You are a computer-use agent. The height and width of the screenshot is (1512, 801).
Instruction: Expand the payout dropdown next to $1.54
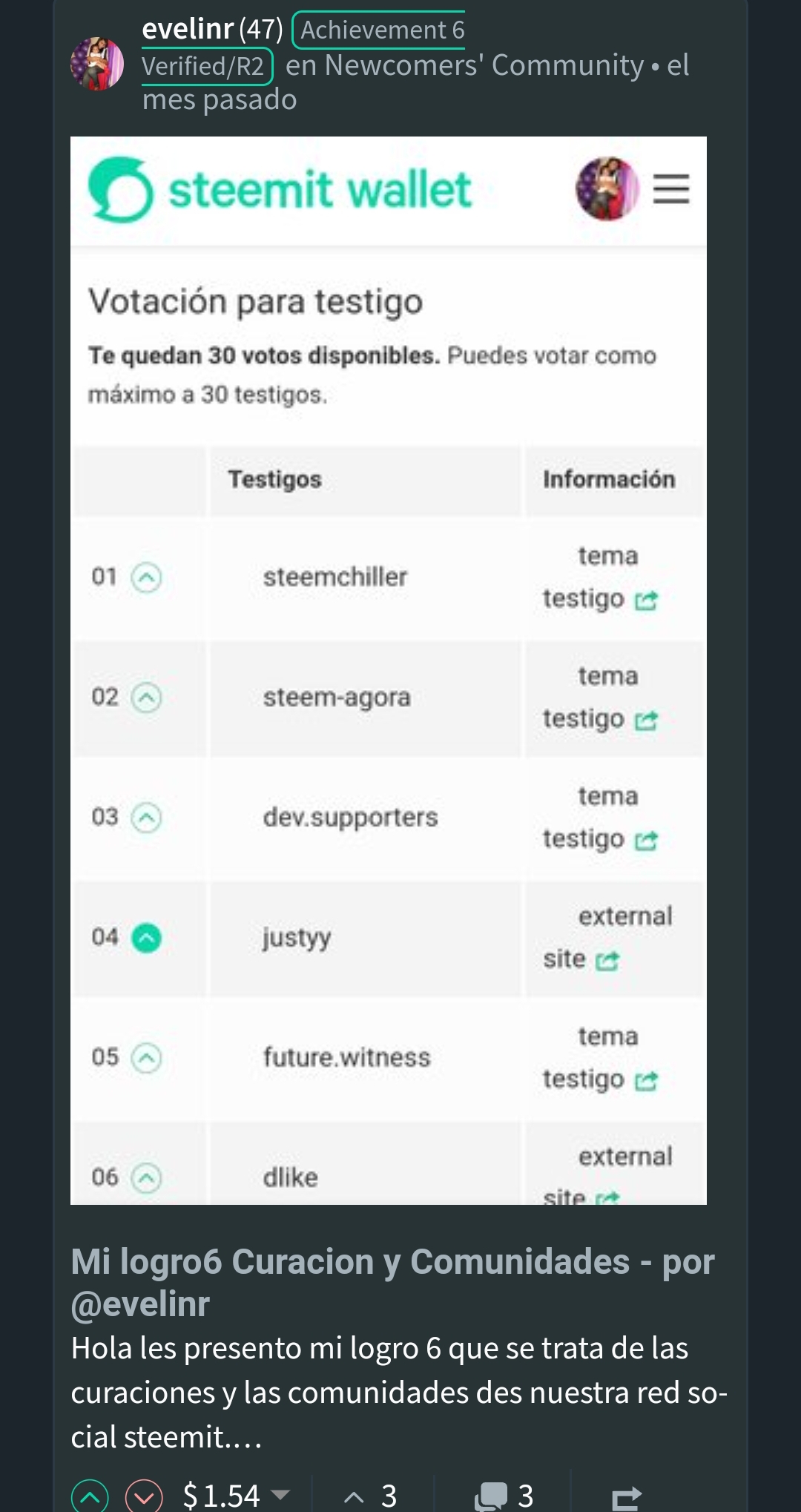(x=280, y=1494)
